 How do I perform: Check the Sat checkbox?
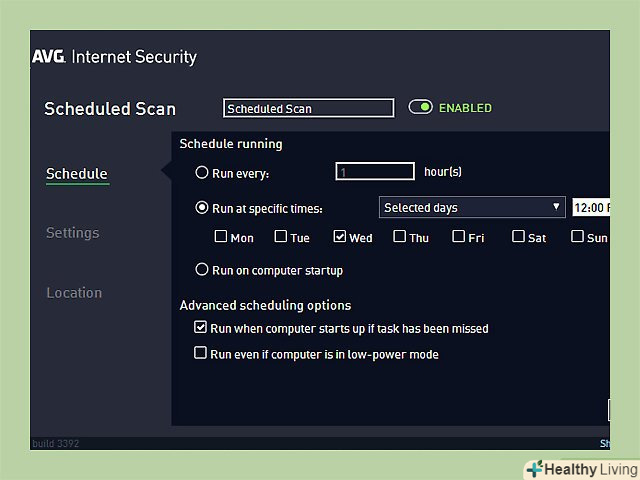point(518,236)
